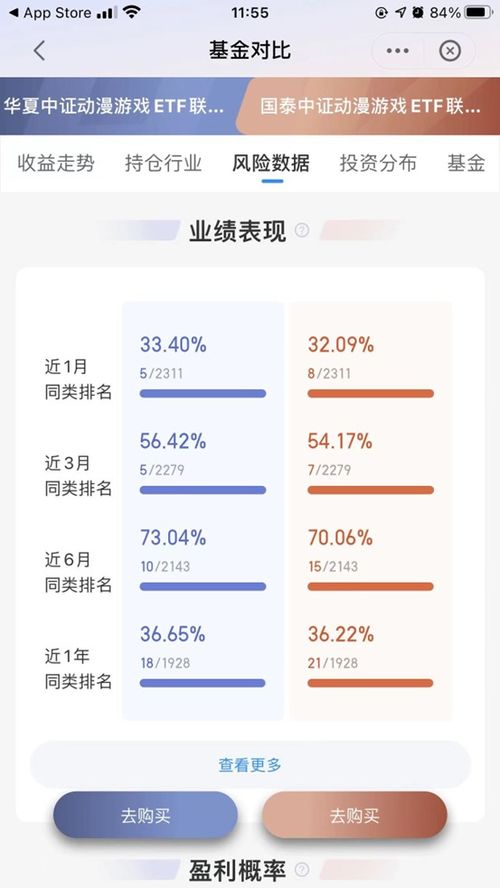Tap orange 去购买 button for 国泰 fund

coord(354,816)
